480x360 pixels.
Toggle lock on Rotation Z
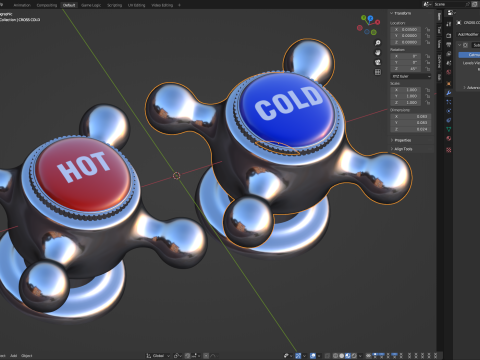[x=428, y=69]
